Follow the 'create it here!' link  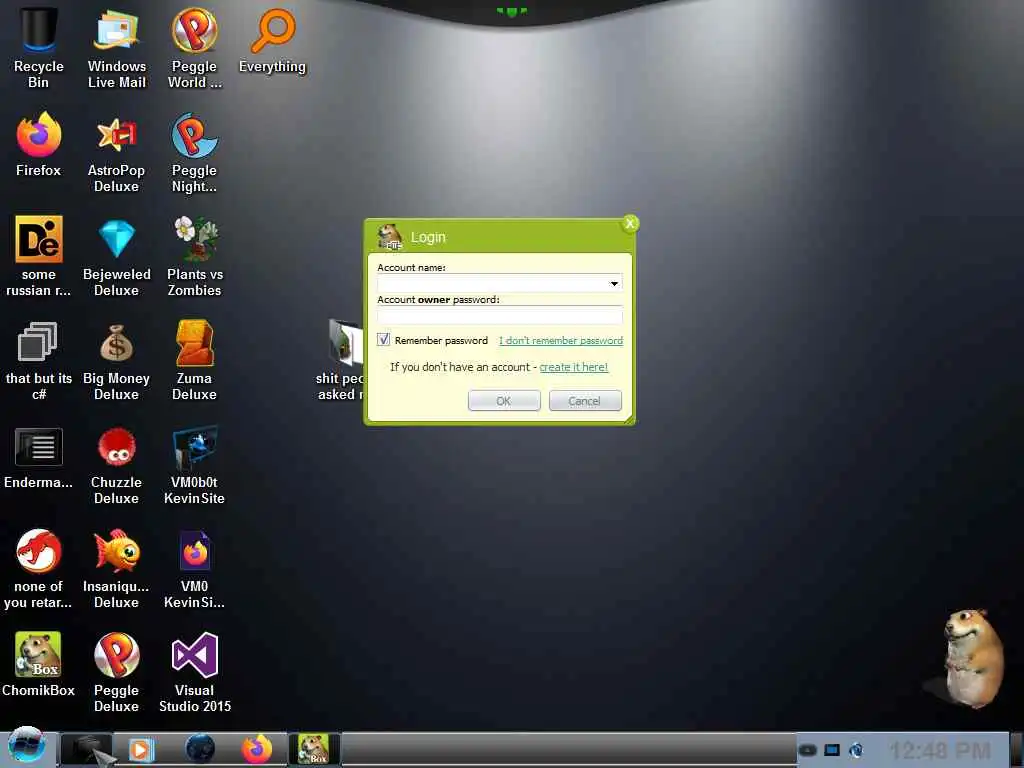click(x=573, y=367)
